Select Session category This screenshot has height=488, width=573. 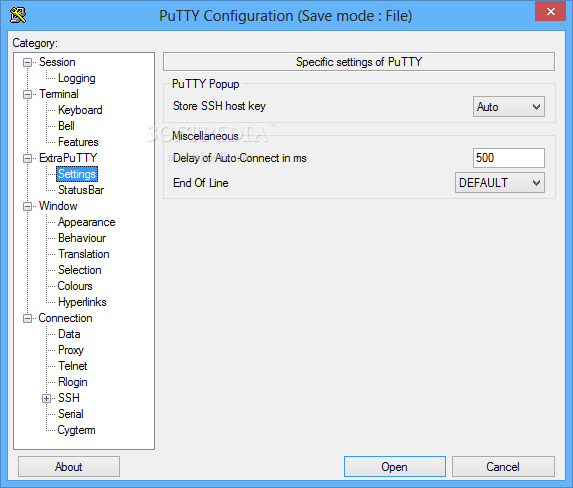pos(57,62)
